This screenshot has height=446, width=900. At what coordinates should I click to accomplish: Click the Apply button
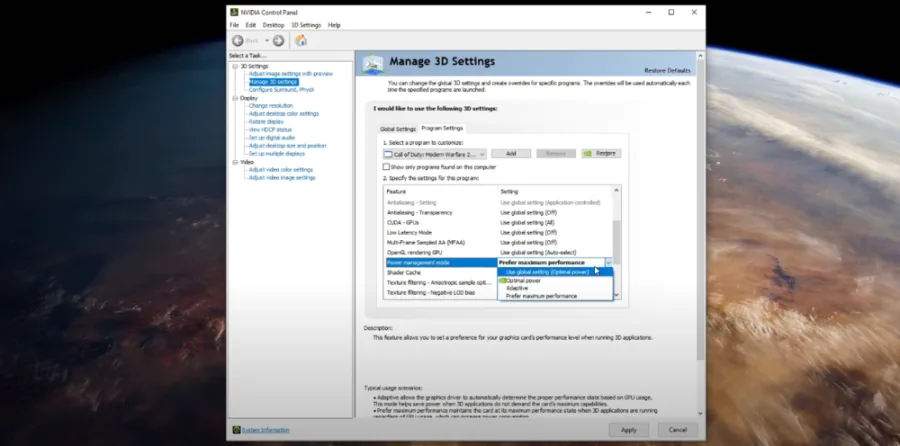pyautogui.click(x=629, y=430)
